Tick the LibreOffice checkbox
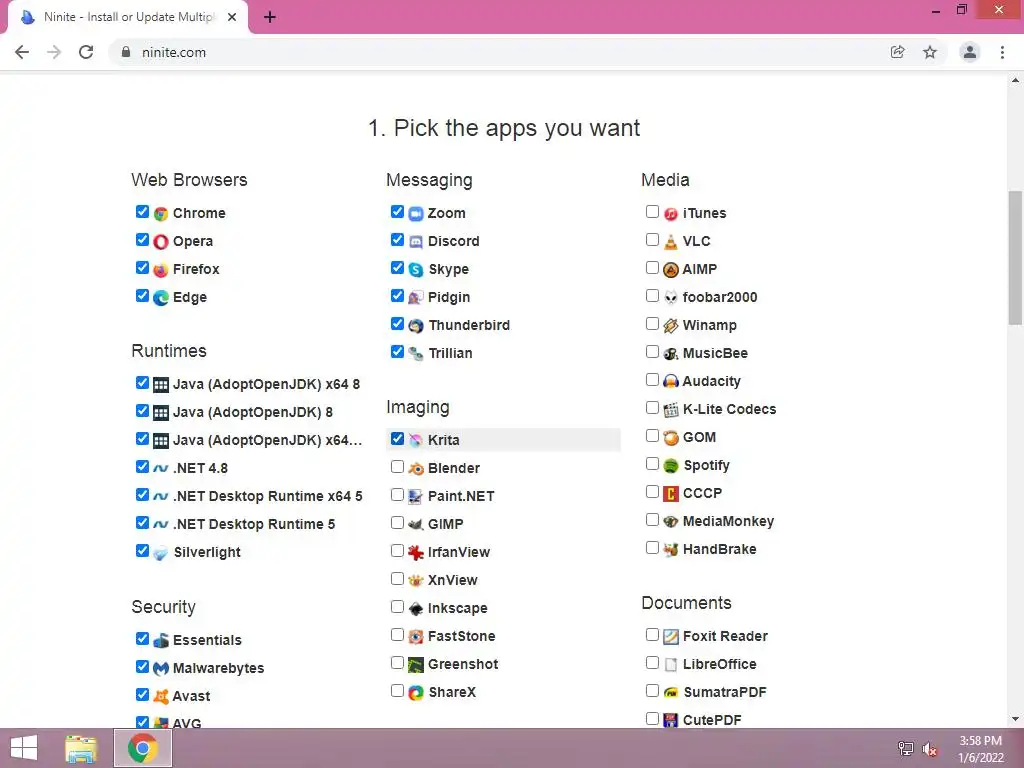 pyautogui.click(x=652, y=663)
